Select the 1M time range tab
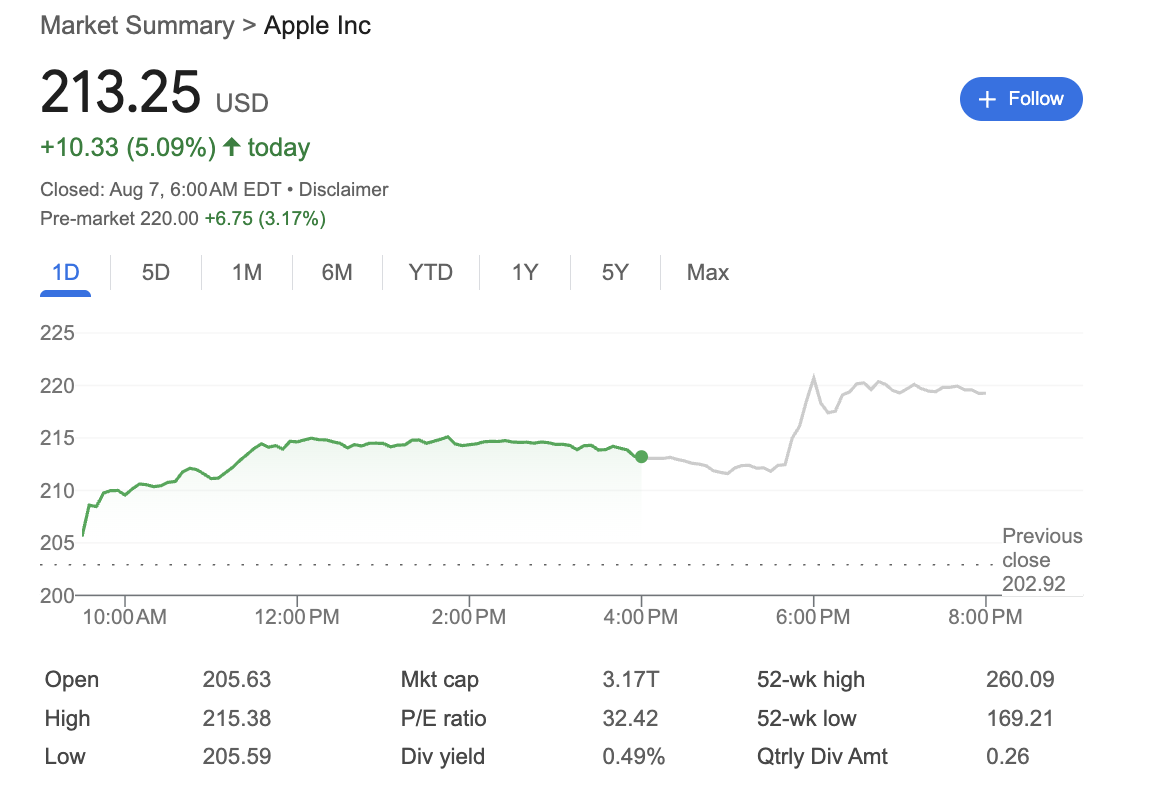The image size is (1159, 798). (246, 272)
